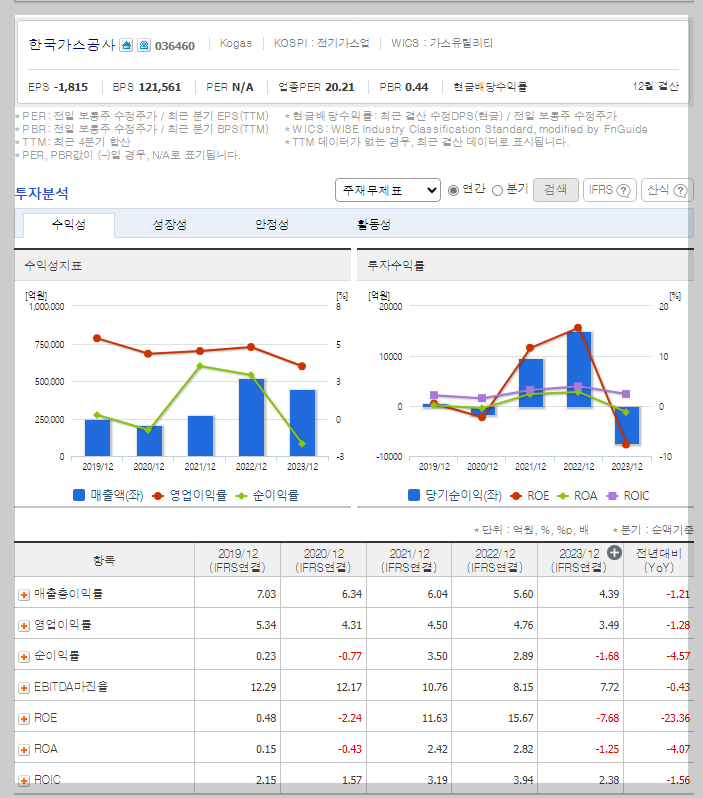Switch to the 성장성 tab
The height and width of the screenshot is (798, 703).
pyautogui.click(x=170, y=224)
